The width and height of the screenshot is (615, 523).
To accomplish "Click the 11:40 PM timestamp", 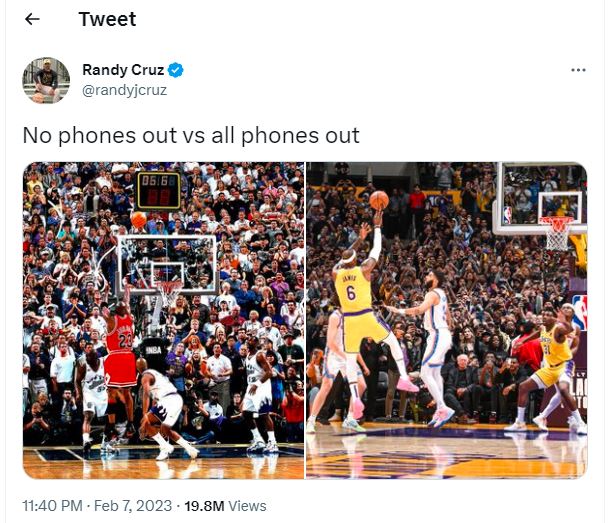I will (52, 506).
